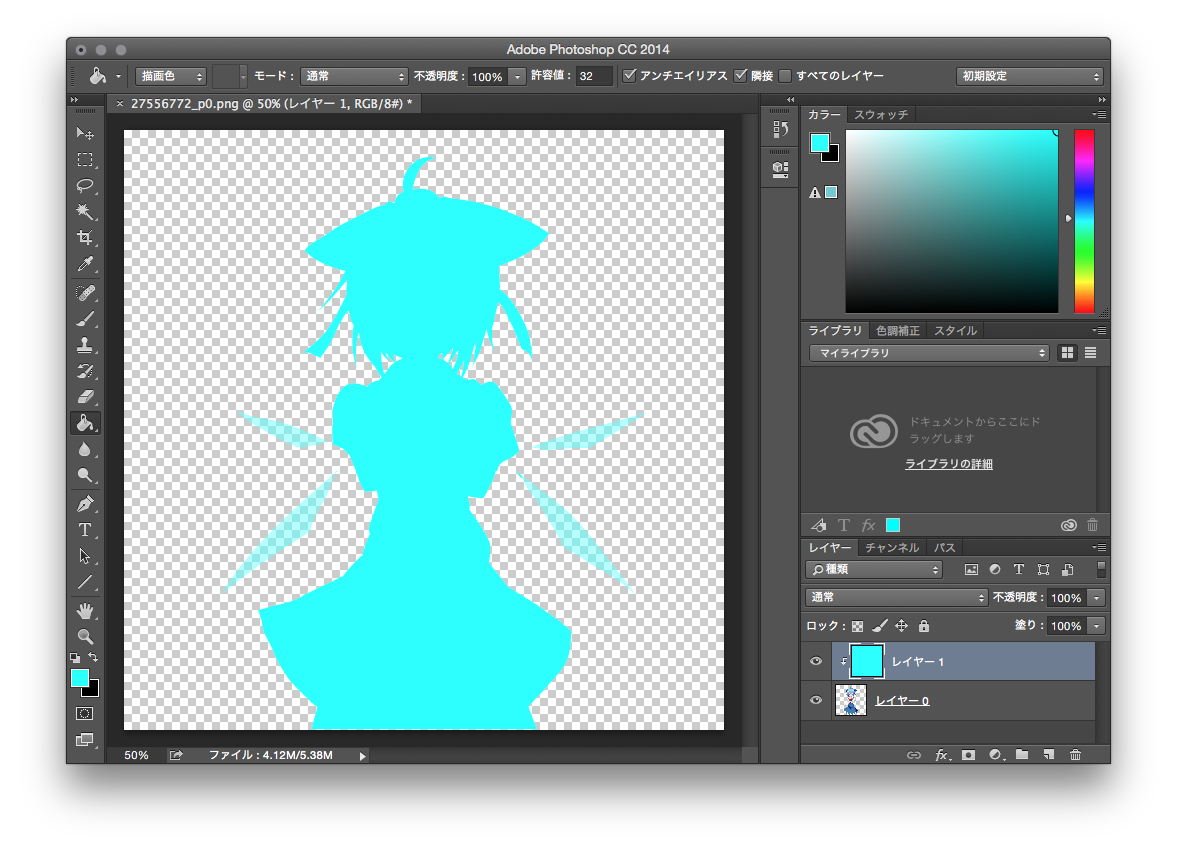Select the Paint Bucket tool
Screen dimensions: 1177x854
(85, 423)
